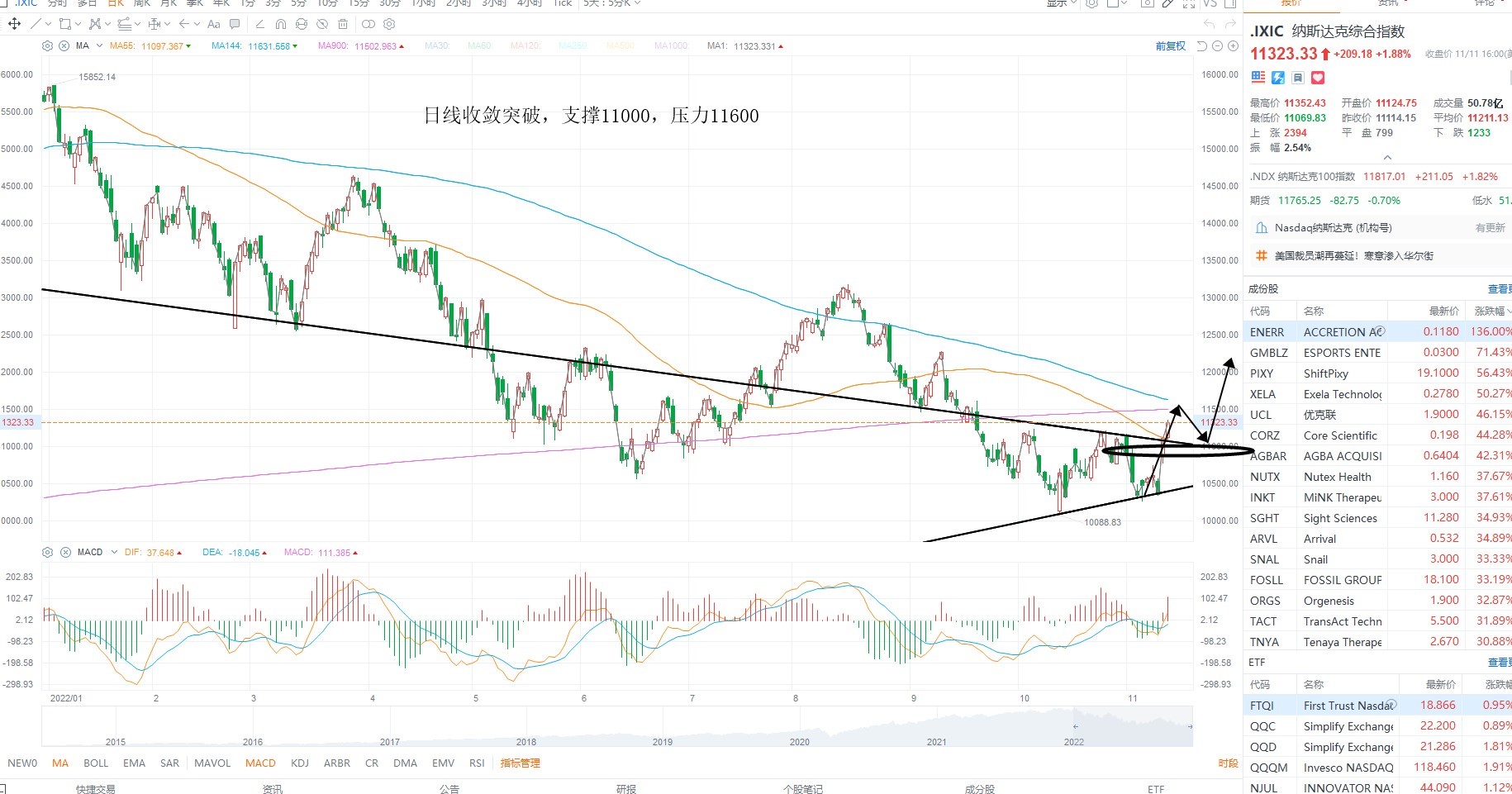
Task: Expand the rectangle shape tool options
Action: click(x=78, y=24)
